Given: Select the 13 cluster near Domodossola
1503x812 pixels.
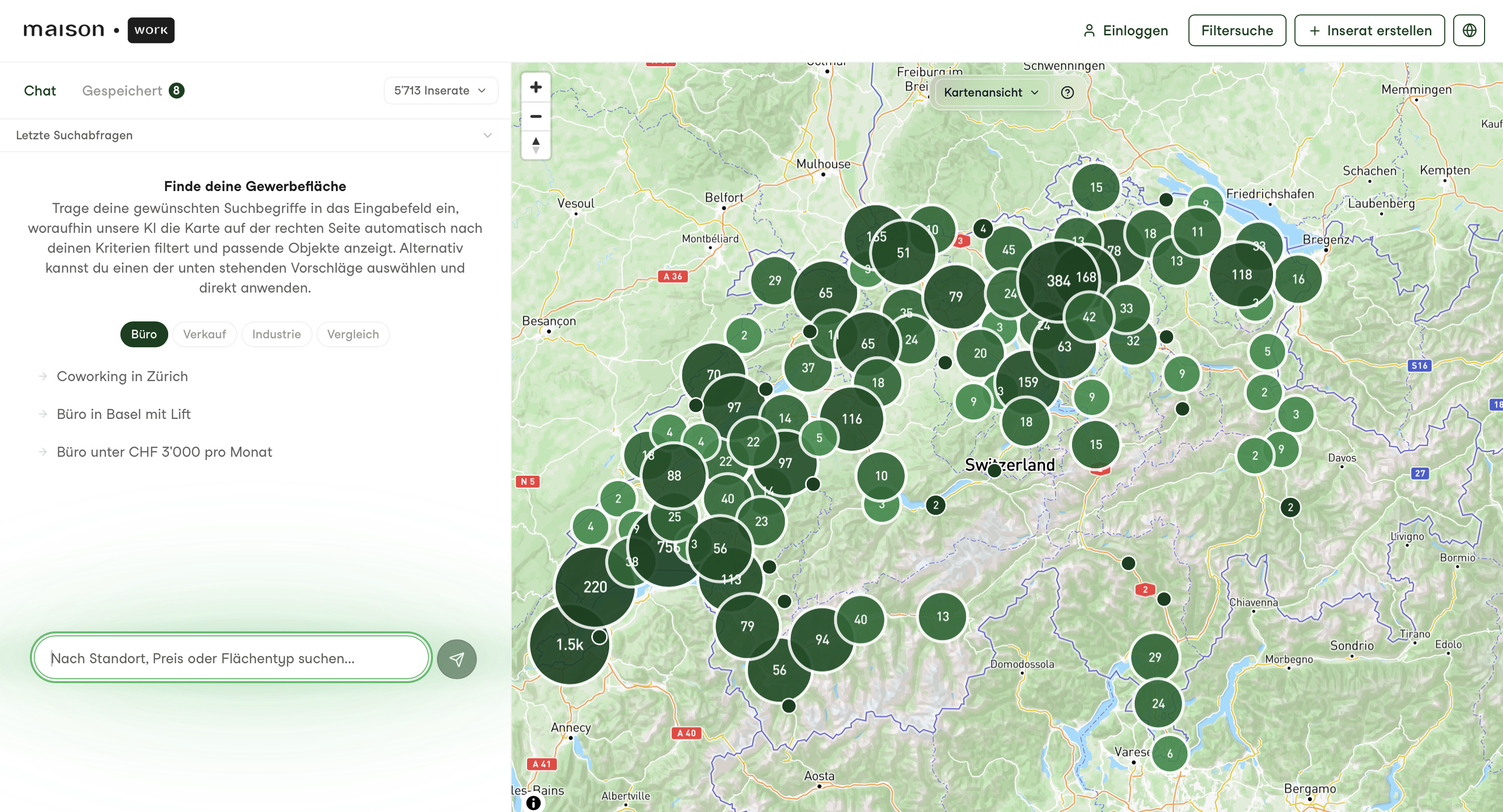Looking at the screenshot, I should 942,616.
